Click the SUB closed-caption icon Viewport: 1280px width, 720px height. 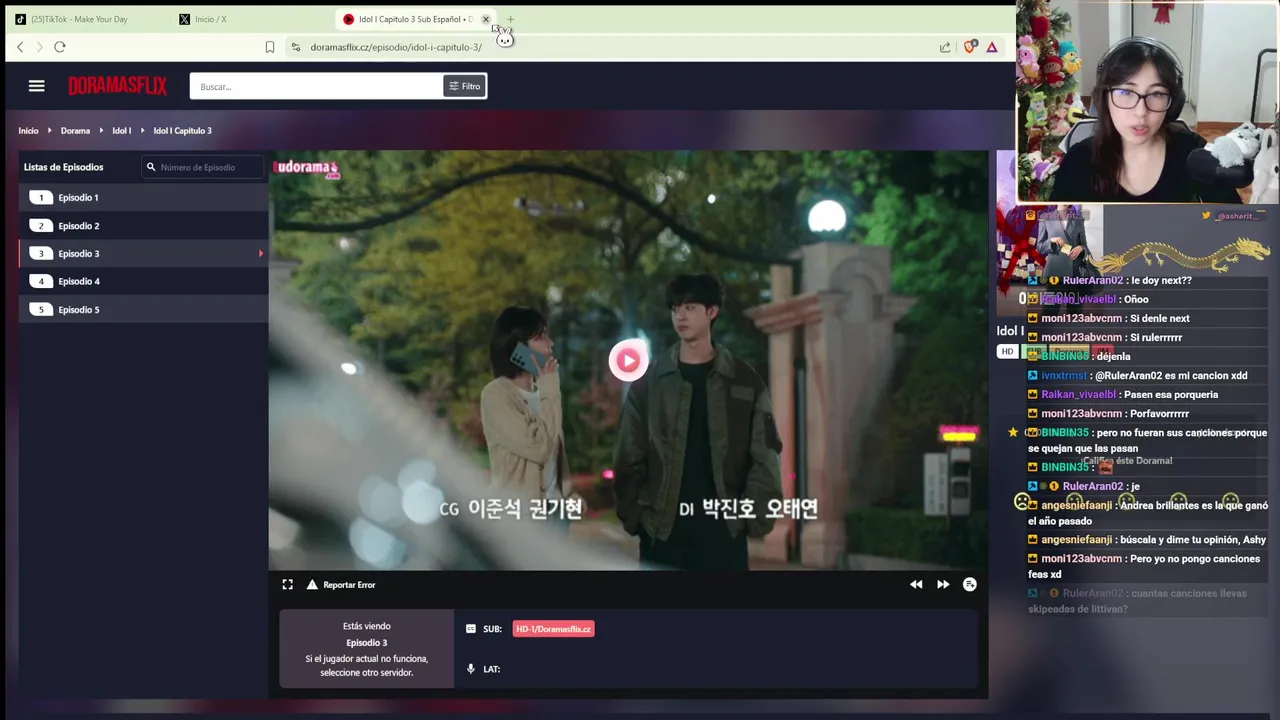[x=471, y=629]
